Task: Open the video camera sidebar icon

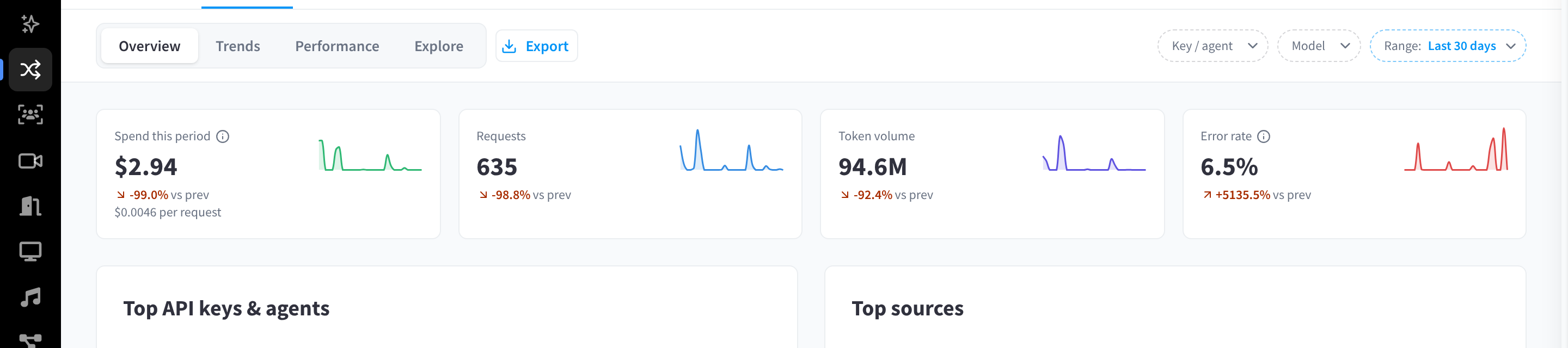Action: [30, 160]
